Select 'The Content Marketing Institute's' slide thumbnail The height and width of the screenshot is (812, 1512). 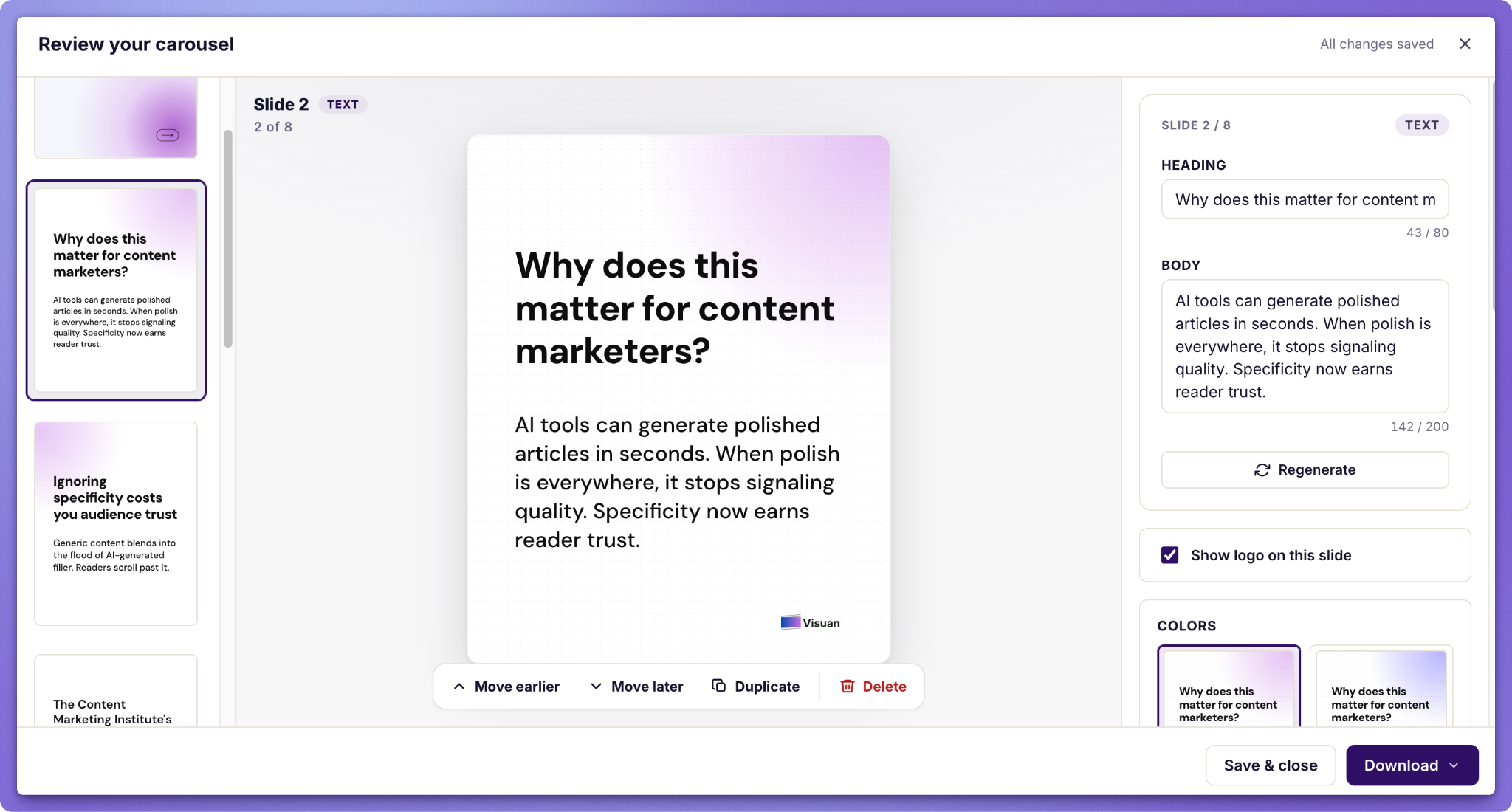click(116, 691)
